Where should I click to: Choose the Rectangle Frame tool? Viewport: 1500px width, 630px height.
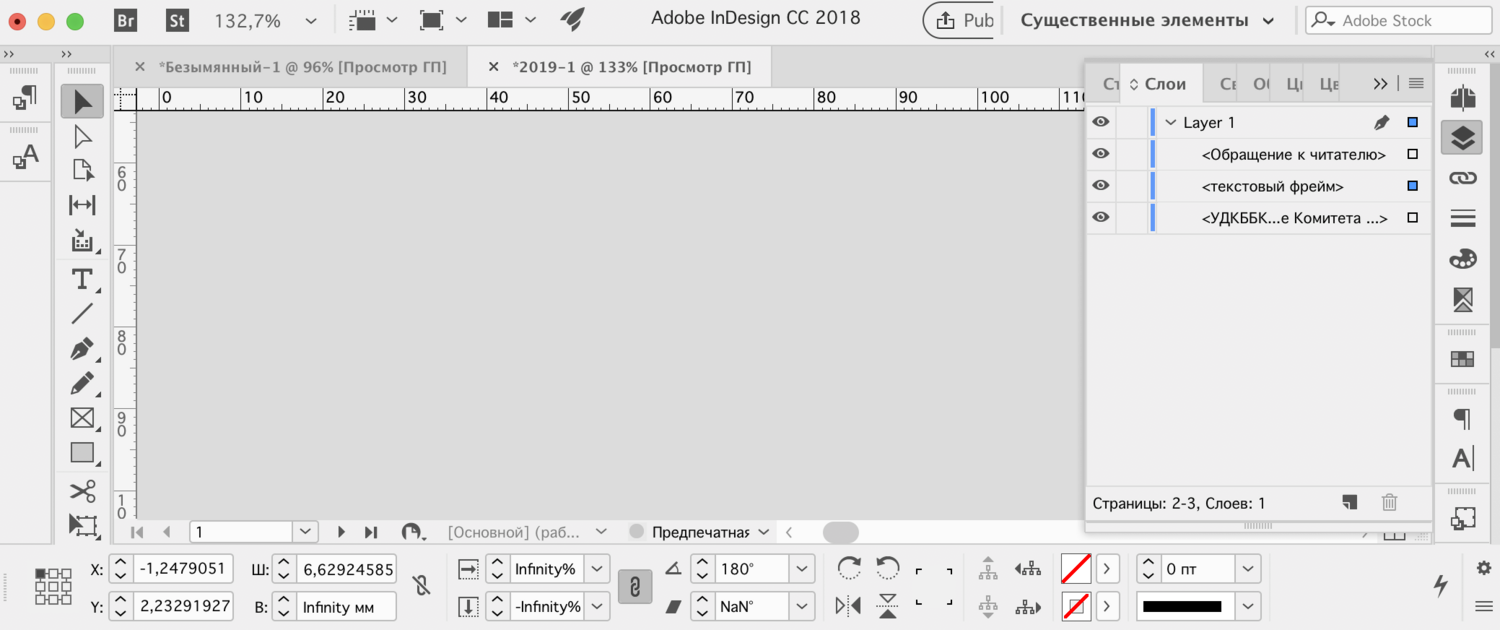[x=82, y=418]
